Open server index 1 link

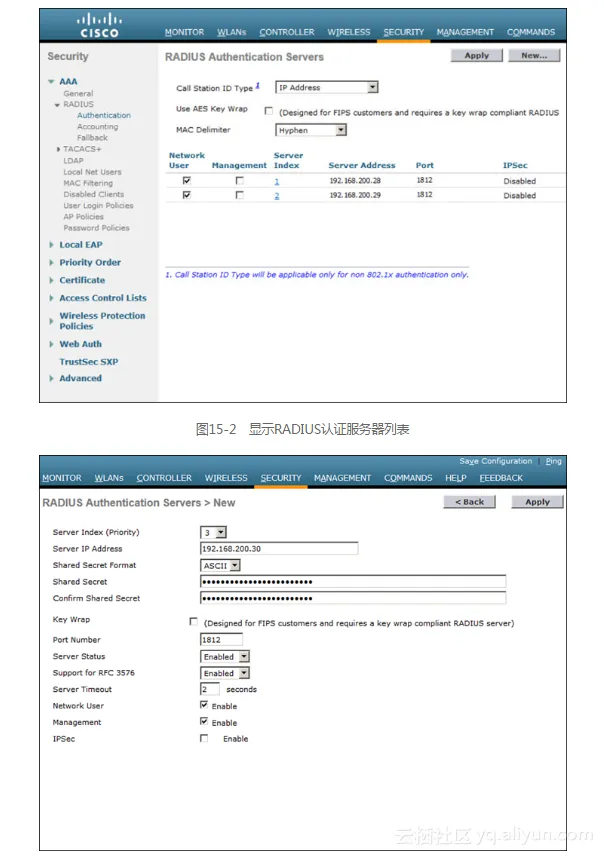[x=277, y=181]
